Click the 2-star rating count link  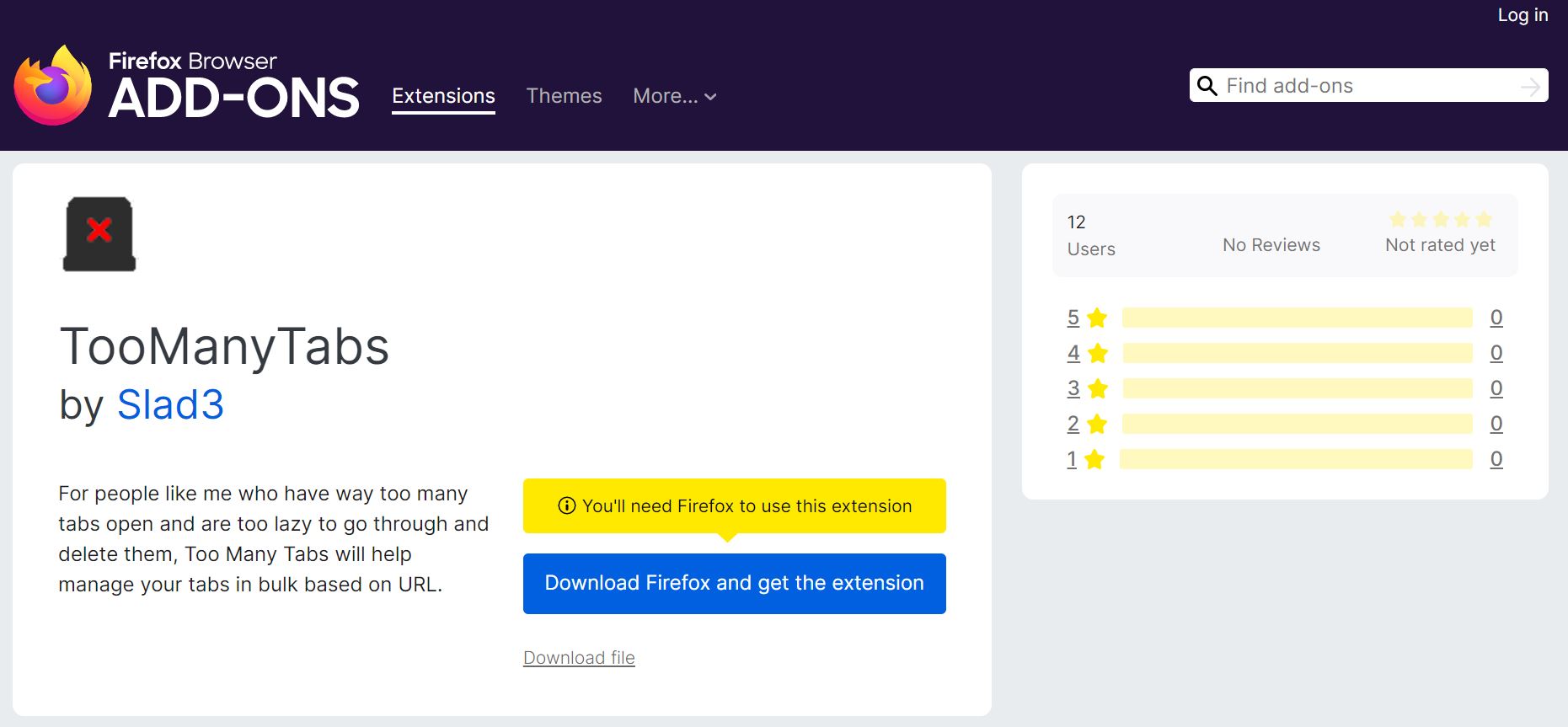(x=1496, y=424)
